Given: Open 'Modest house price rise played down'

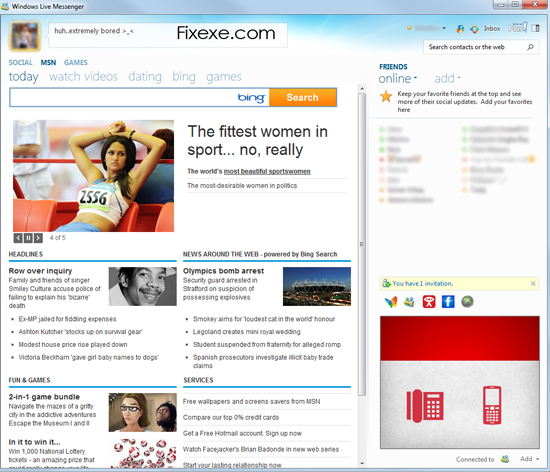Looking at the screenshot, I should (73, 345).
